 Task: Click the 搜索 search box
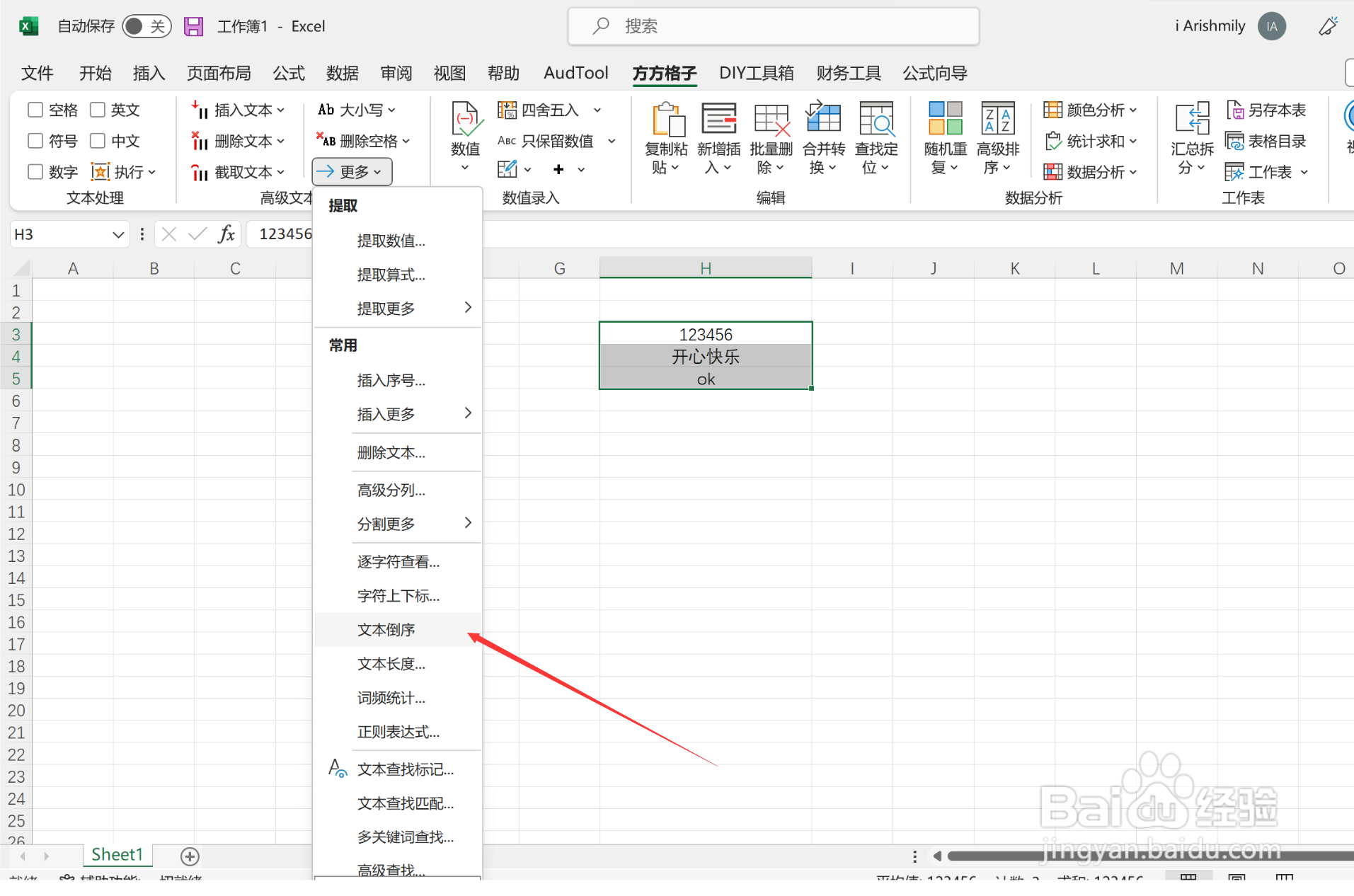tap(774, 27)
